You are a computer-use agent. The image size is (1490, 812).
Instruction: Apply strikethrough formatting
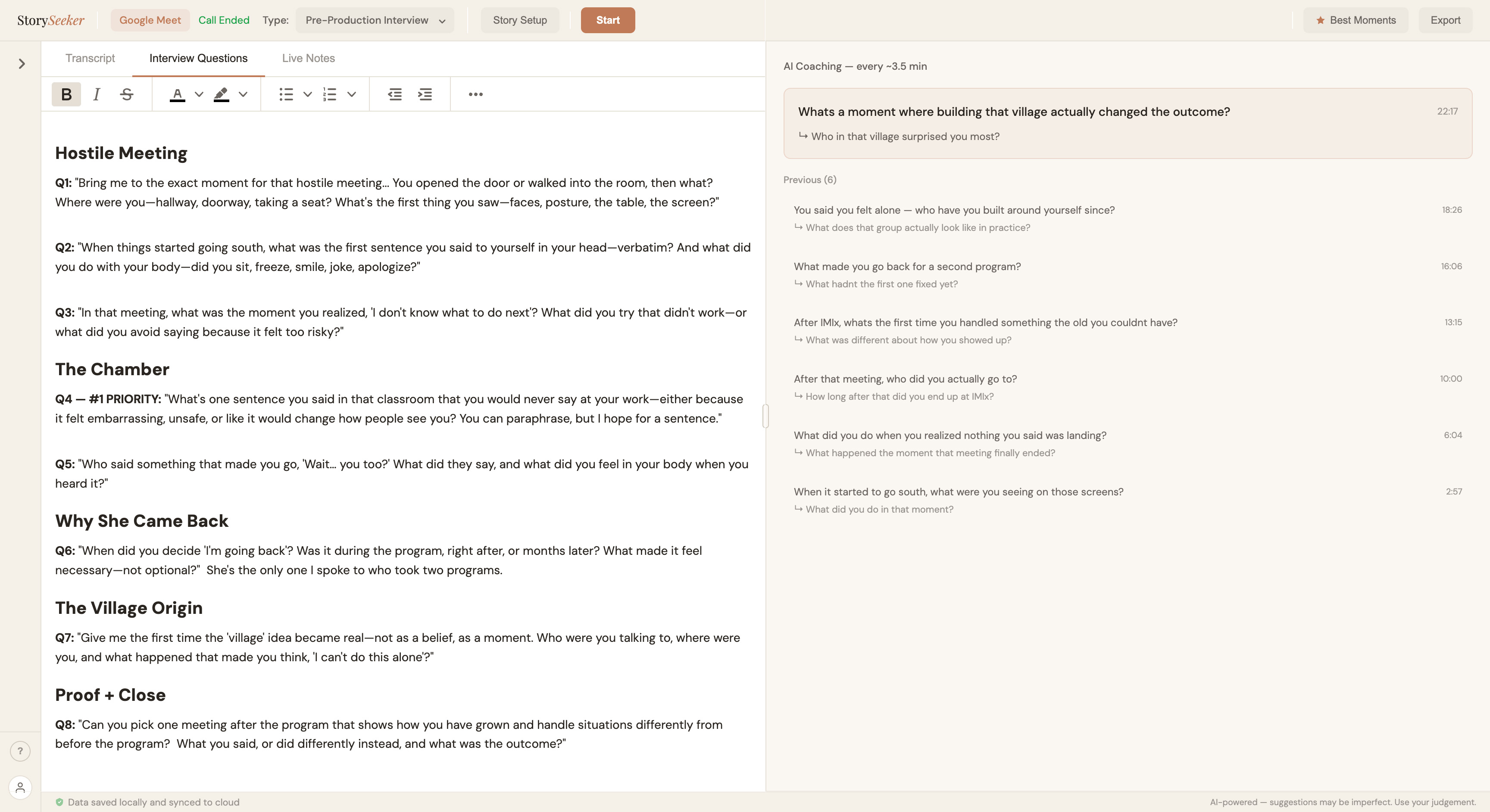(127, 94)
